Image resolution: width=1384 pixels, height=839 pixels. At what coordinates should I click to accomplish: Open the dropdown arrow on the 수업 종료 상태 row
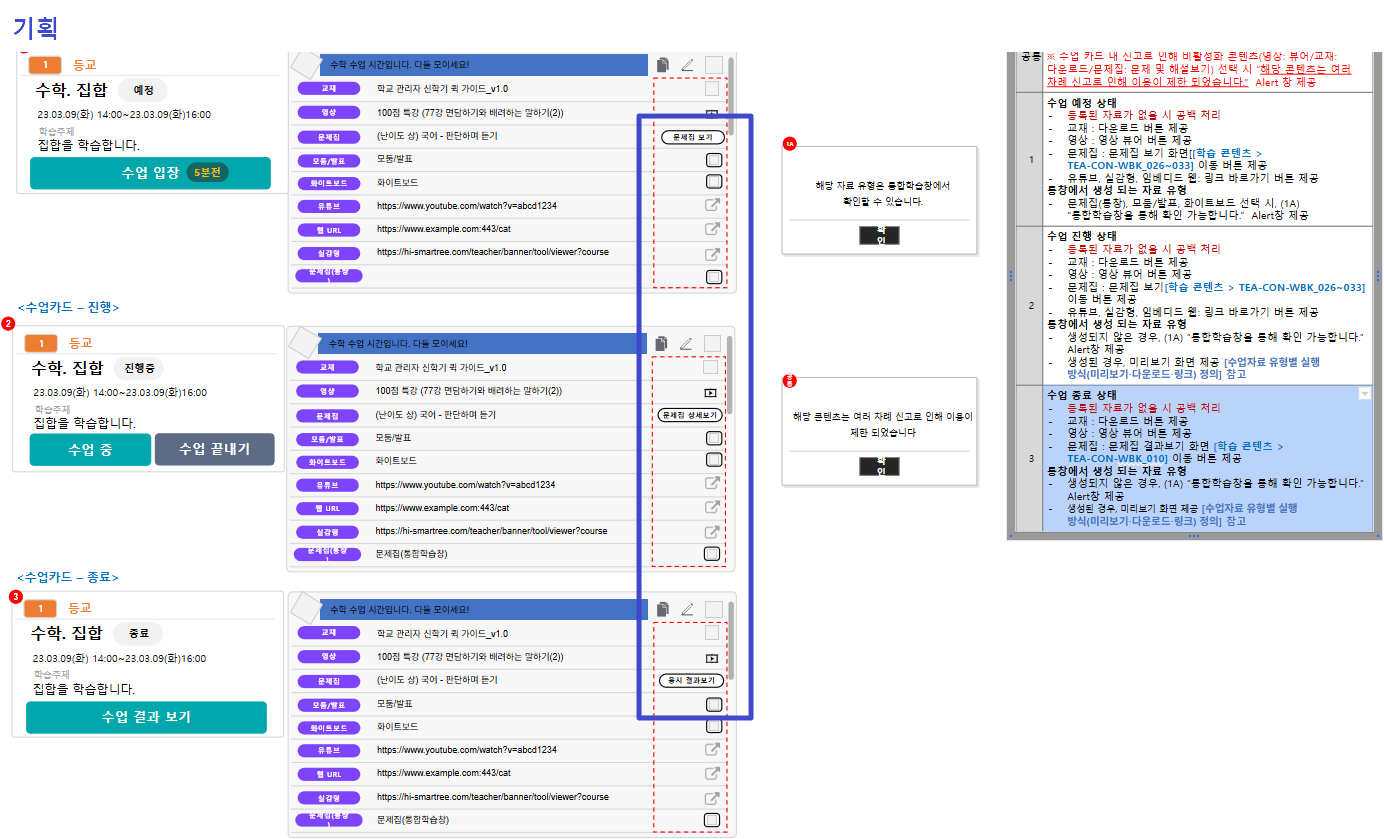click(x=1365, y=395)
